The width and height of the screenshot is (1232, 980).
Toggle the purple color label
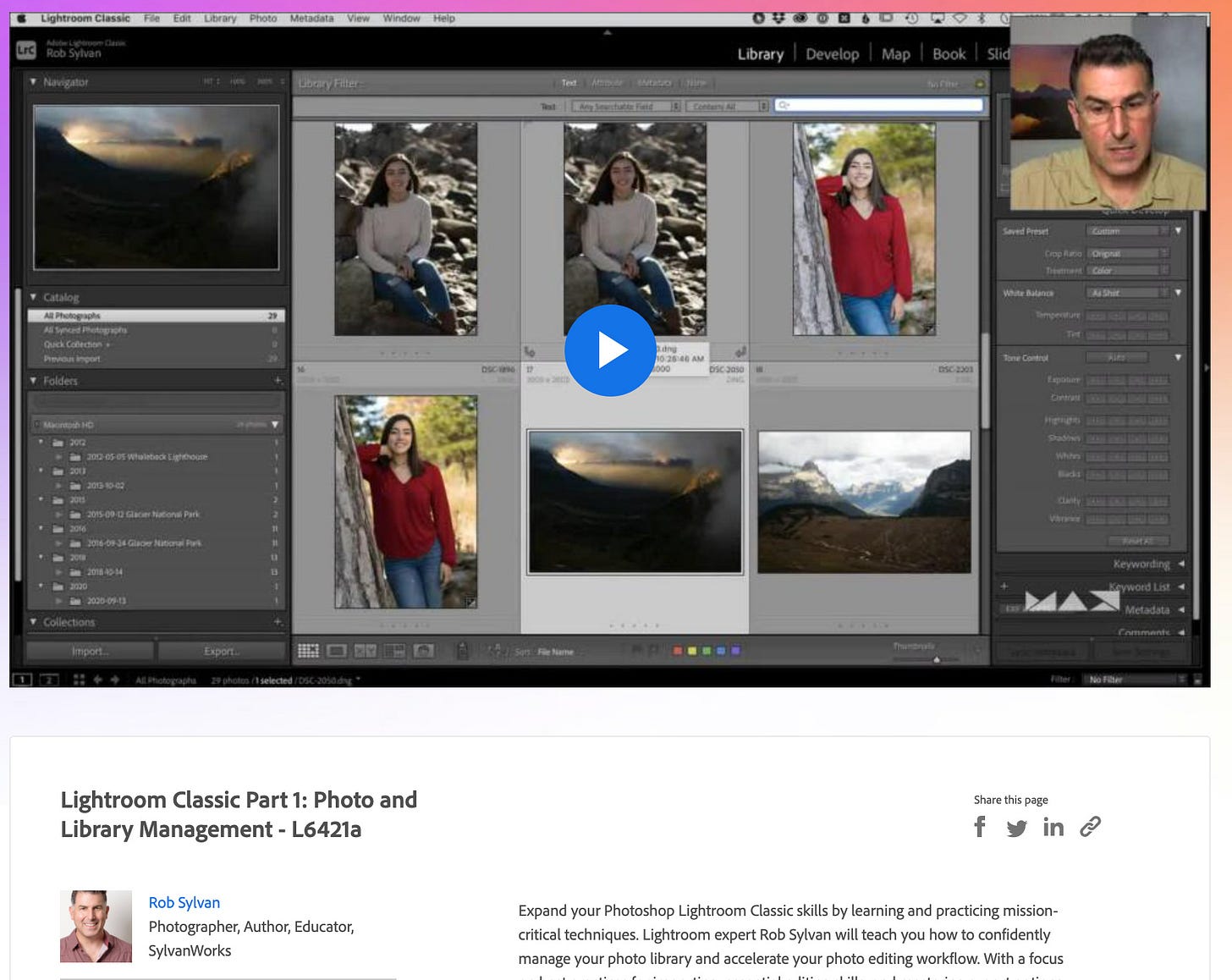click(735, 651)
